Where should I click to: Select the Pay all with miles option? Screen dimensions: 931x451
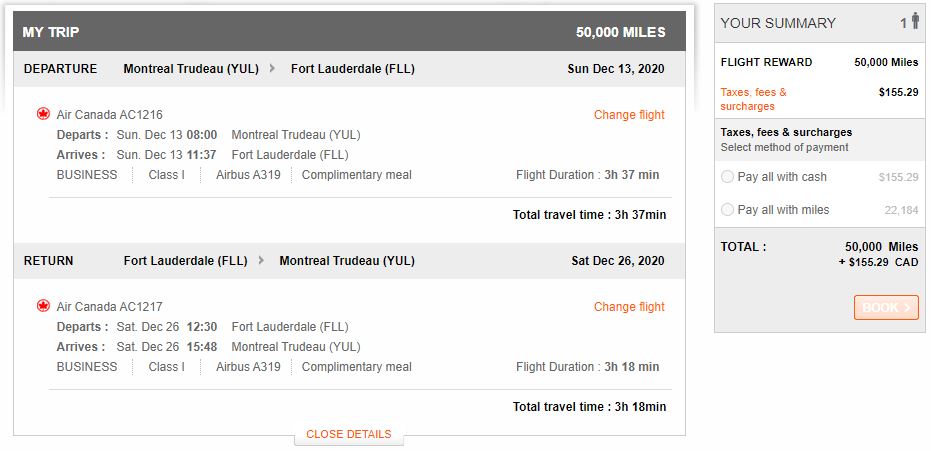pyautogui.click(x=727, y=210)
